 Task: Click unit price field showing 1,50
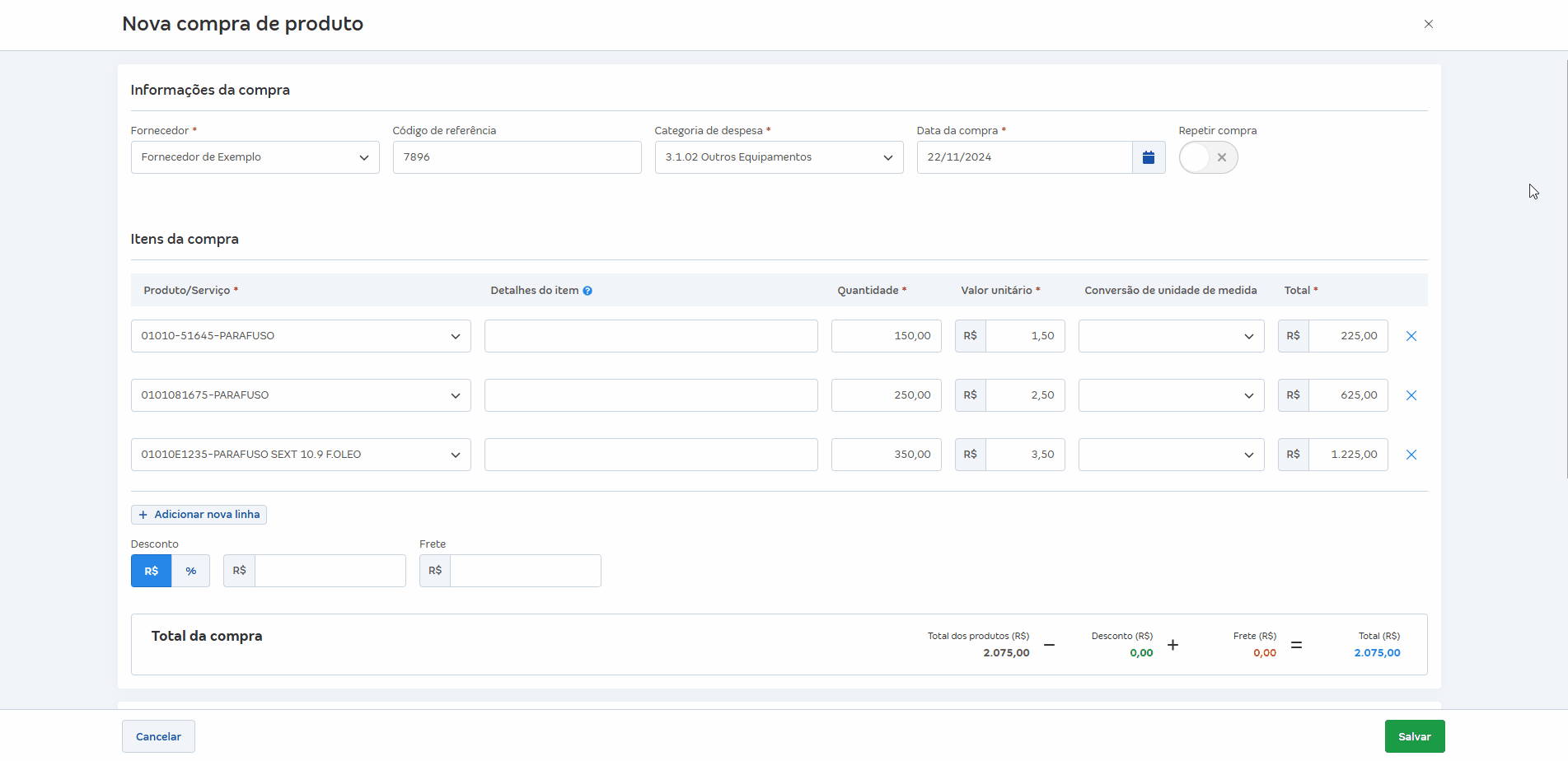(x=1025, y=336)
